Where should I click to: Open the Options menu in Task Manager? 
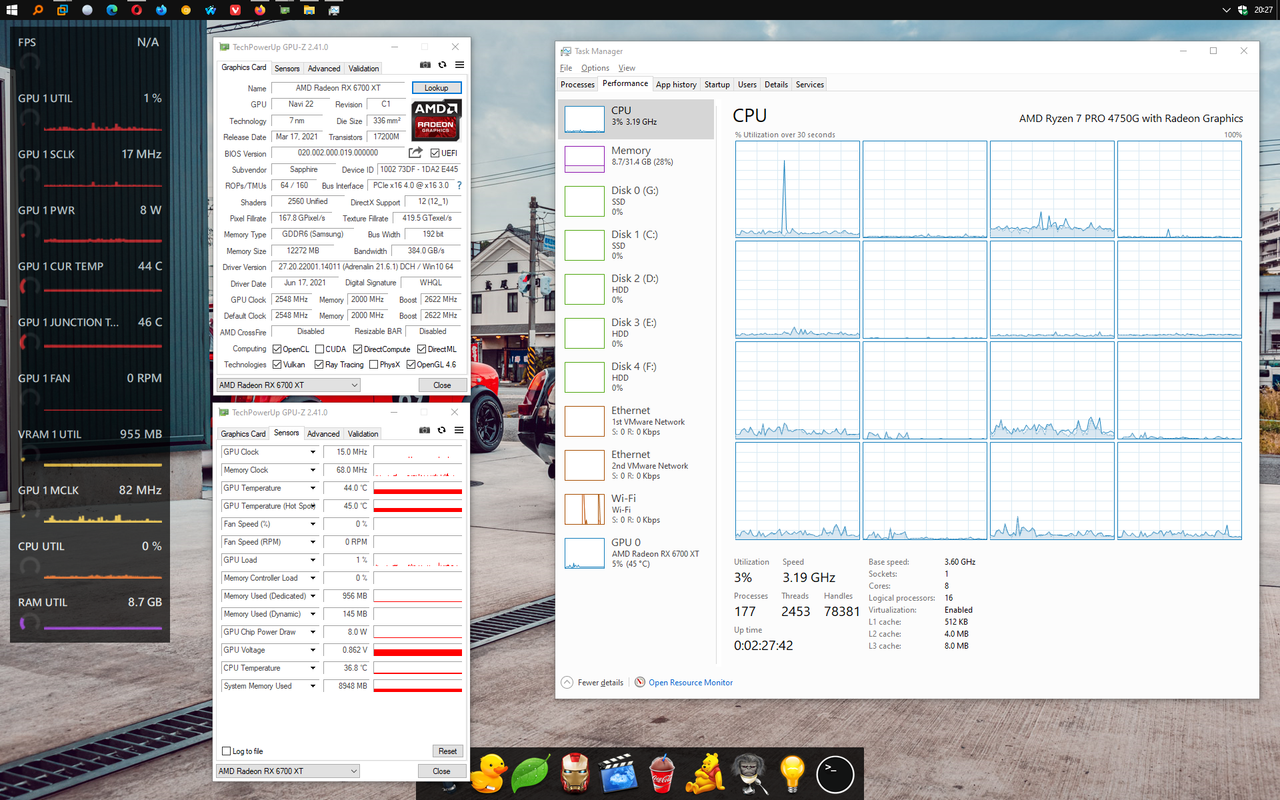(x=595, y=67)
